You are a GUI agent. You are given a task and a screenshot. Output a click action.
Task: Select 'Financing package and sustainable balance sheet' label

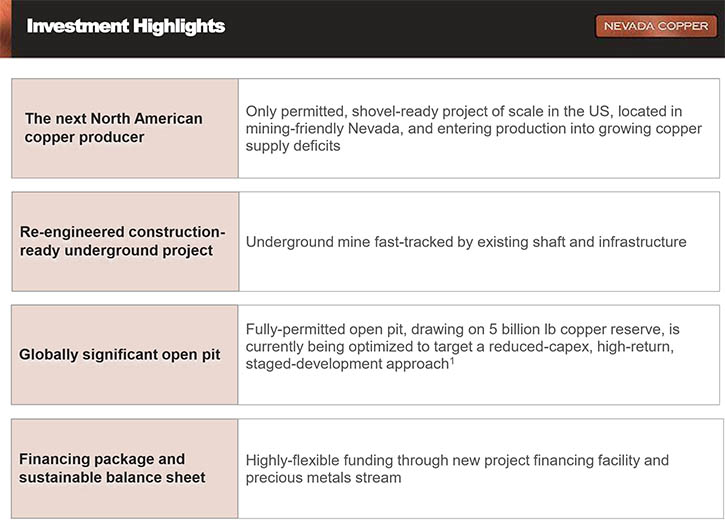pos(112,468)
